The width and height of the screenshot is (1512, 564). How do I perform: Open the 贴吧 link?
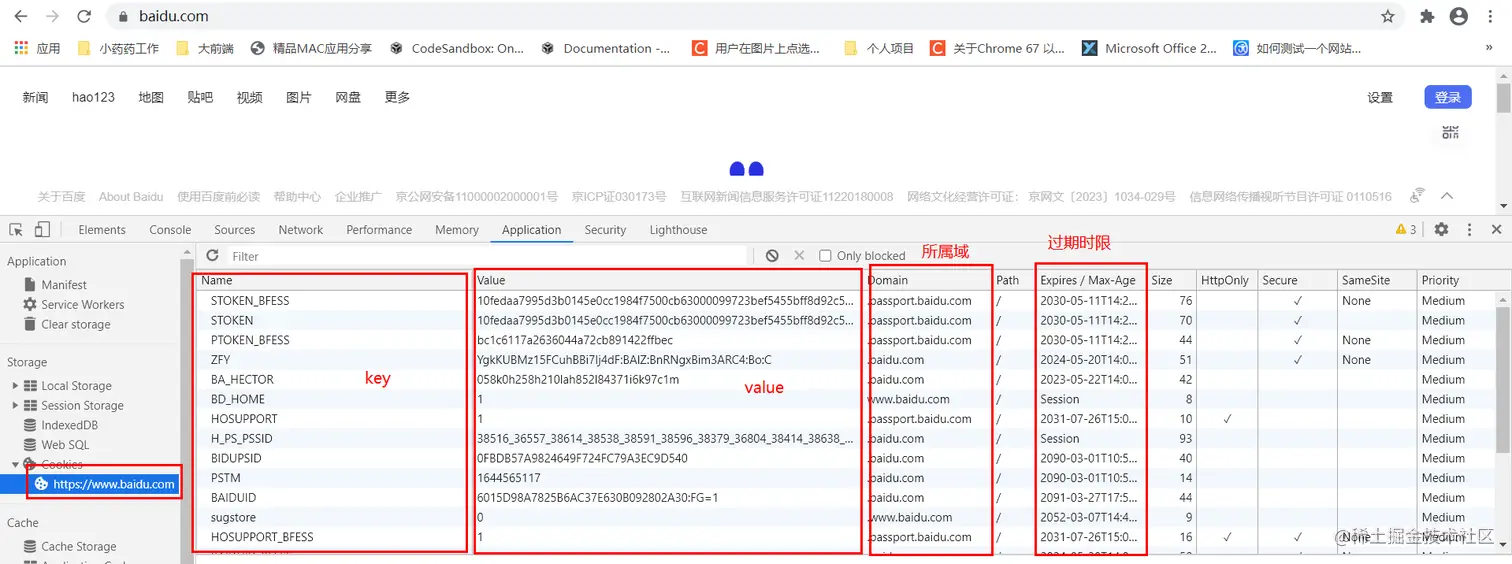[x=200, y=97]
